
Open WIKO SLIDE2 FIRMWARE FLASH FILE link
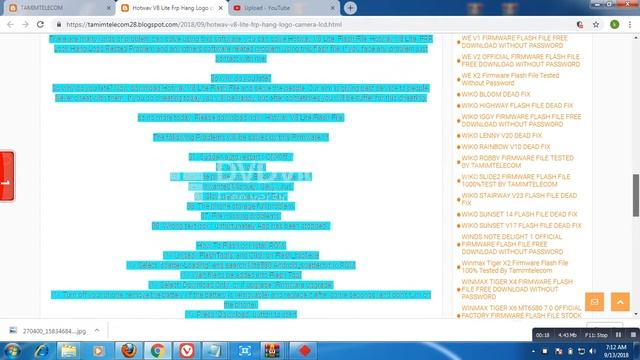click(516, 180)
